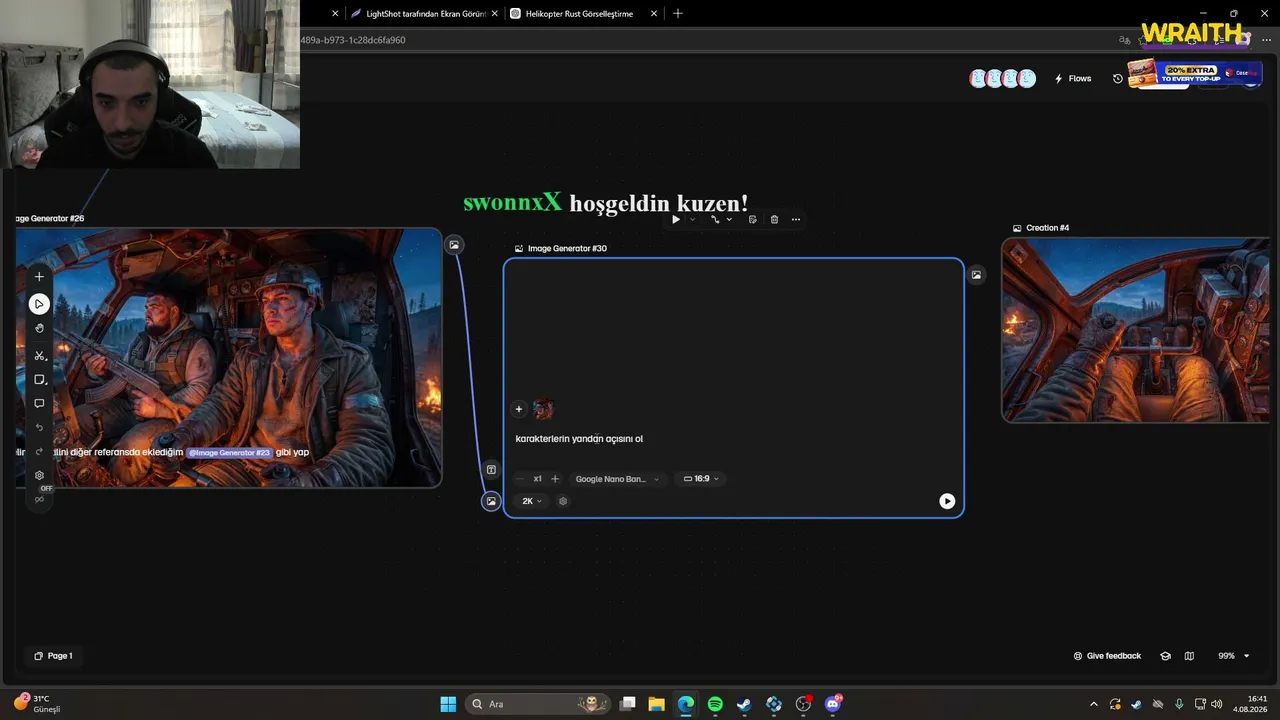This screenshot has height=720, width=1280.
Task: Add a reference image with plus button
Action: (518, 409)
